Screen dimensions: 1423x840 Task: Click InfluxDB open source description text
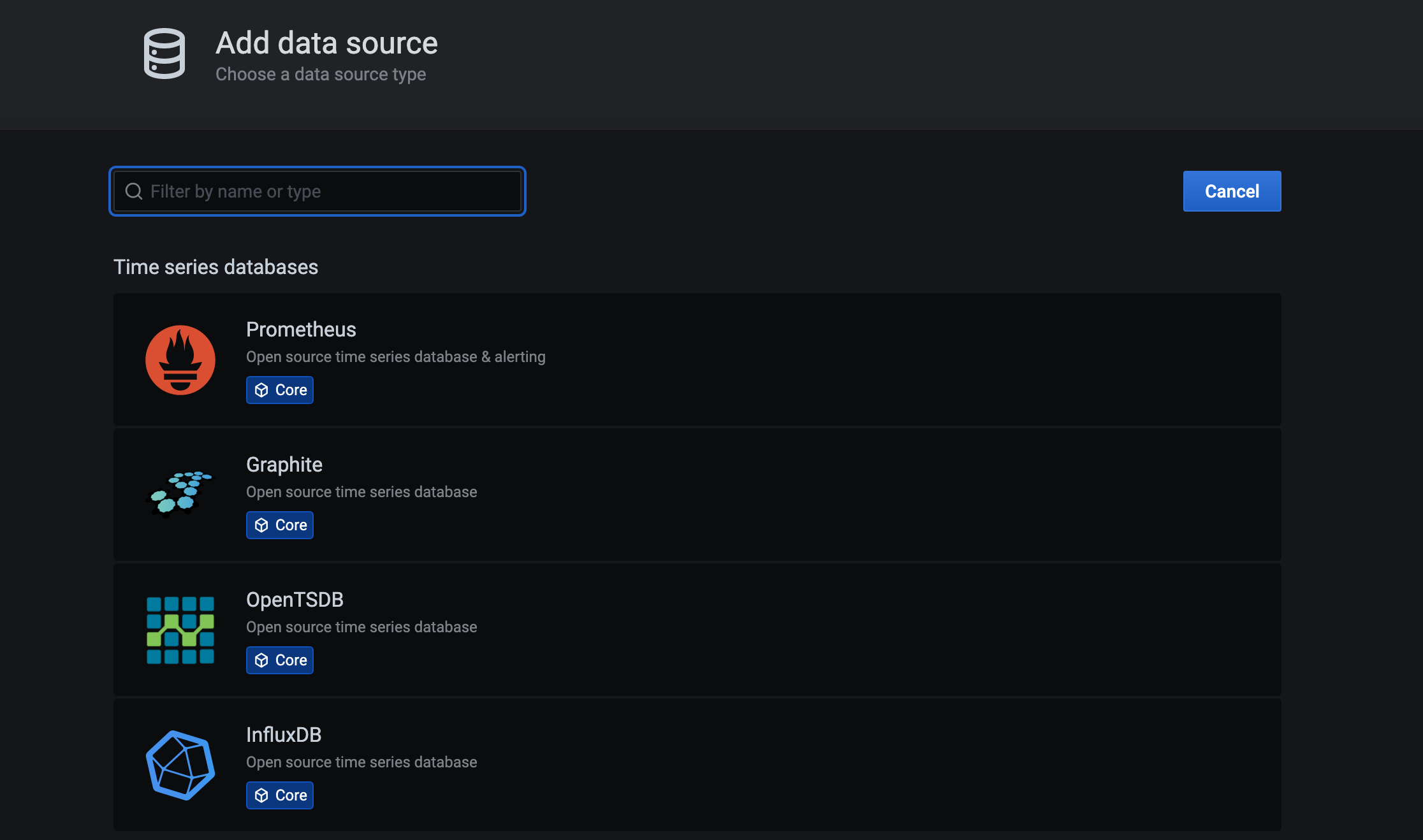(361, 762)
